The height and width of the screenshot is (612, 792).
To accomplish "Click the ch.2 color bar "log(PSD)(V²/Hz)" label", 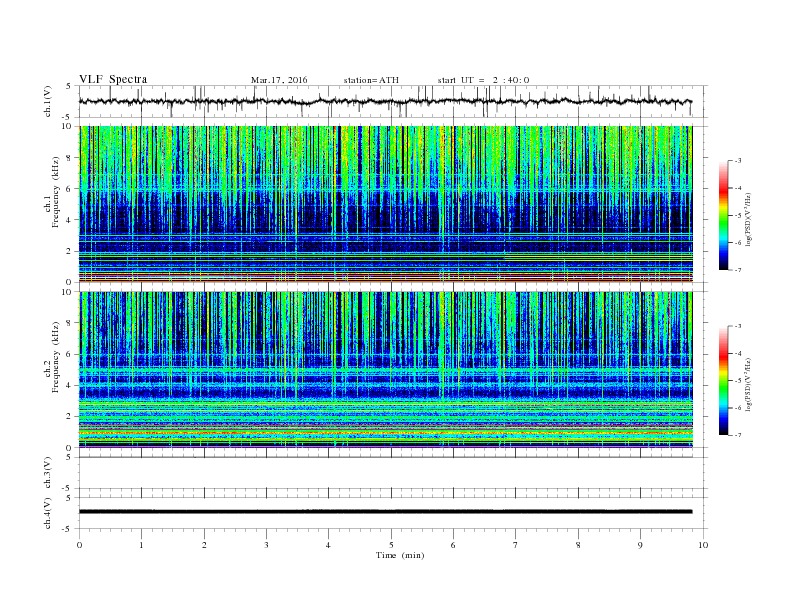I will pyautogui.click(x=750, y=384).
